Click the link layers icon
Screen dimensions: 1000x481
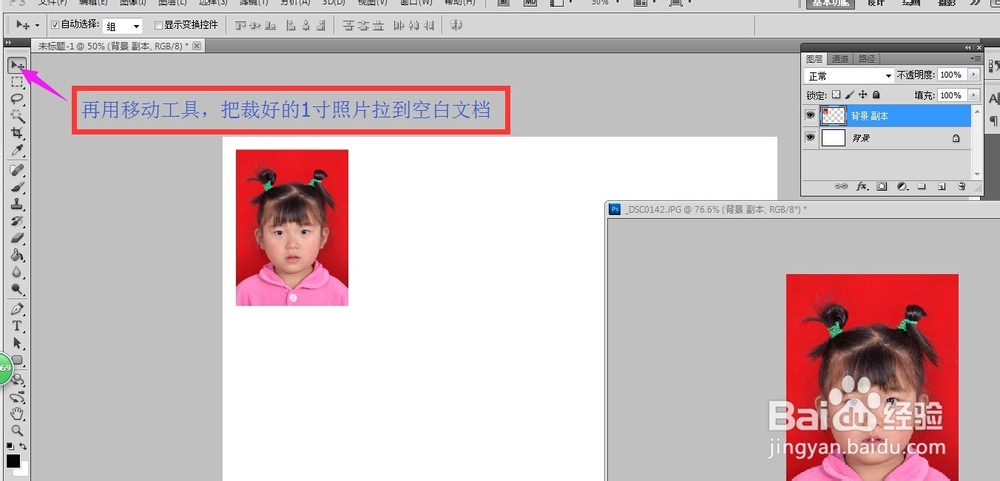tap(841, 187)
